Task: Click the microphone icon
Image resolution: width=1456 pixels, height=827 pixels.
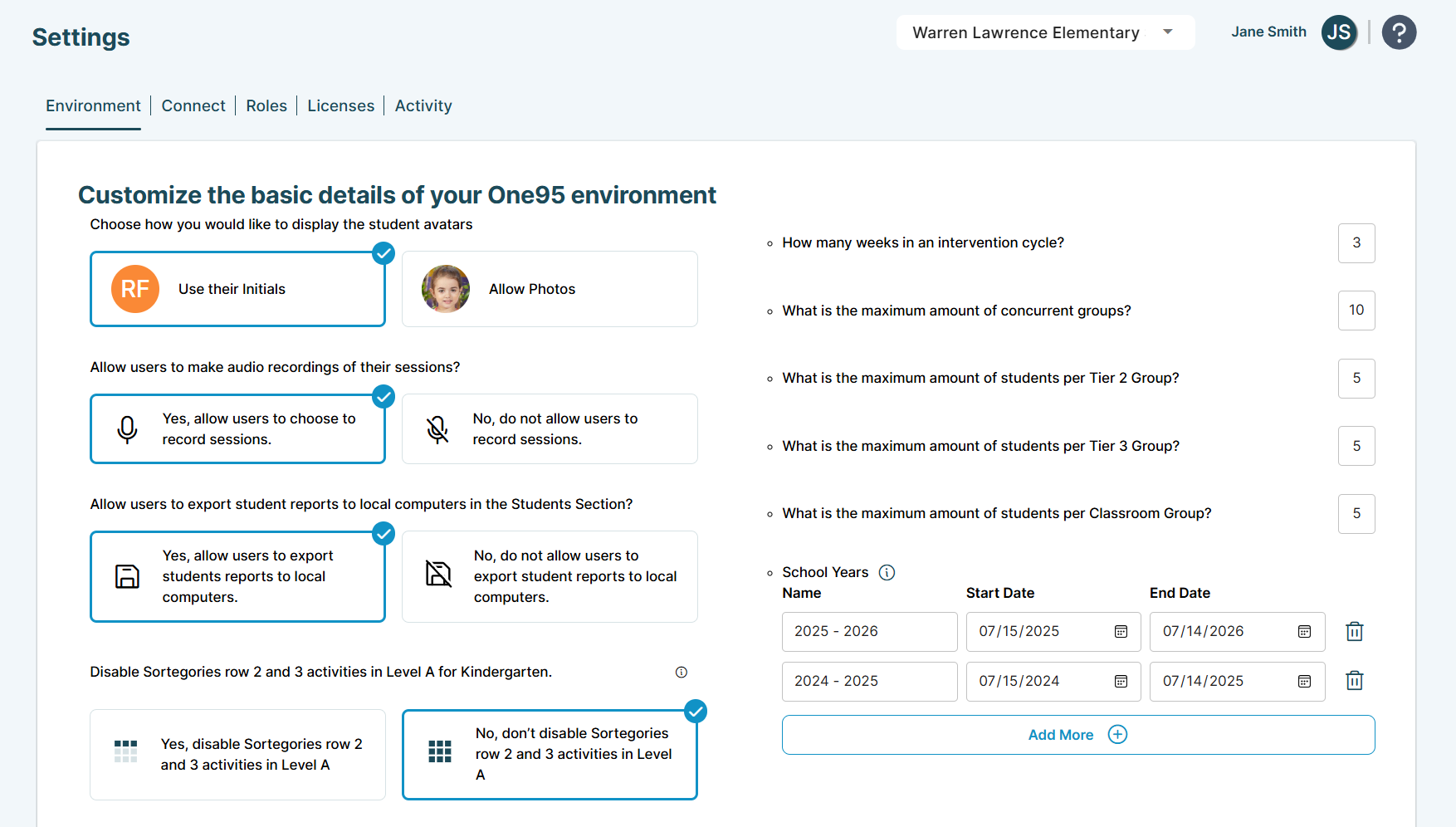Action: point(127,429)
